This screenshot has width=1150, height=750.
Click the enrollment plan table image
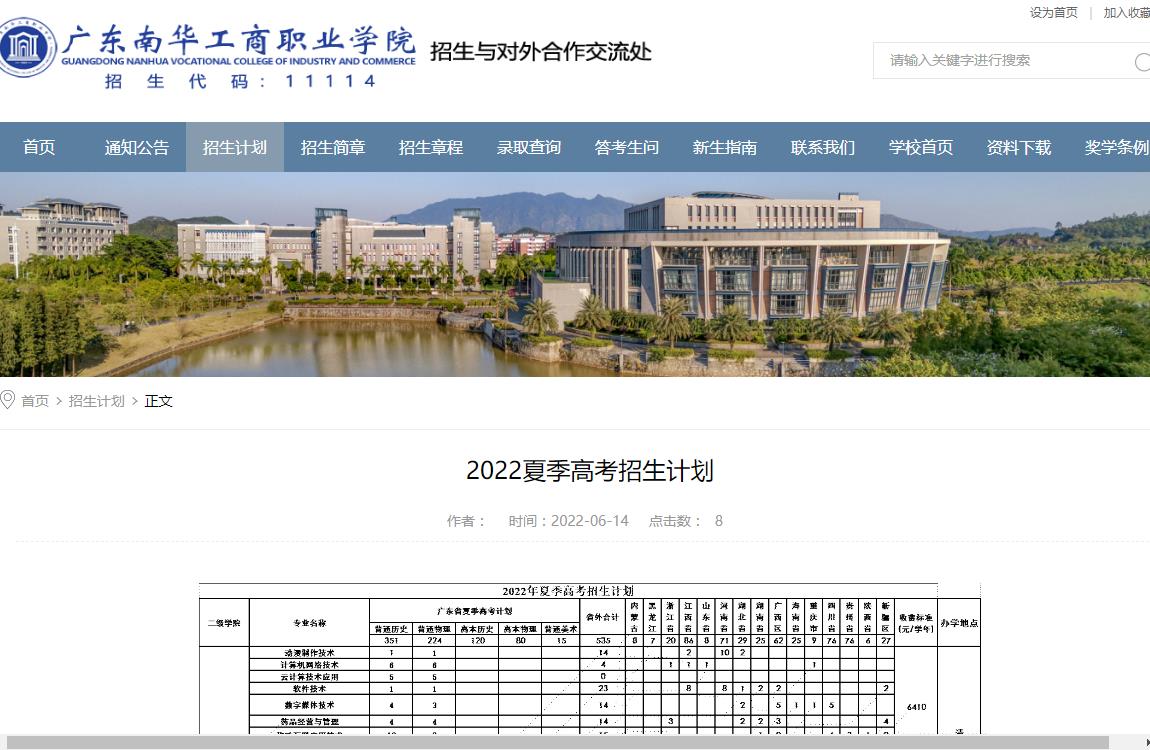click(x=589, y=660)
